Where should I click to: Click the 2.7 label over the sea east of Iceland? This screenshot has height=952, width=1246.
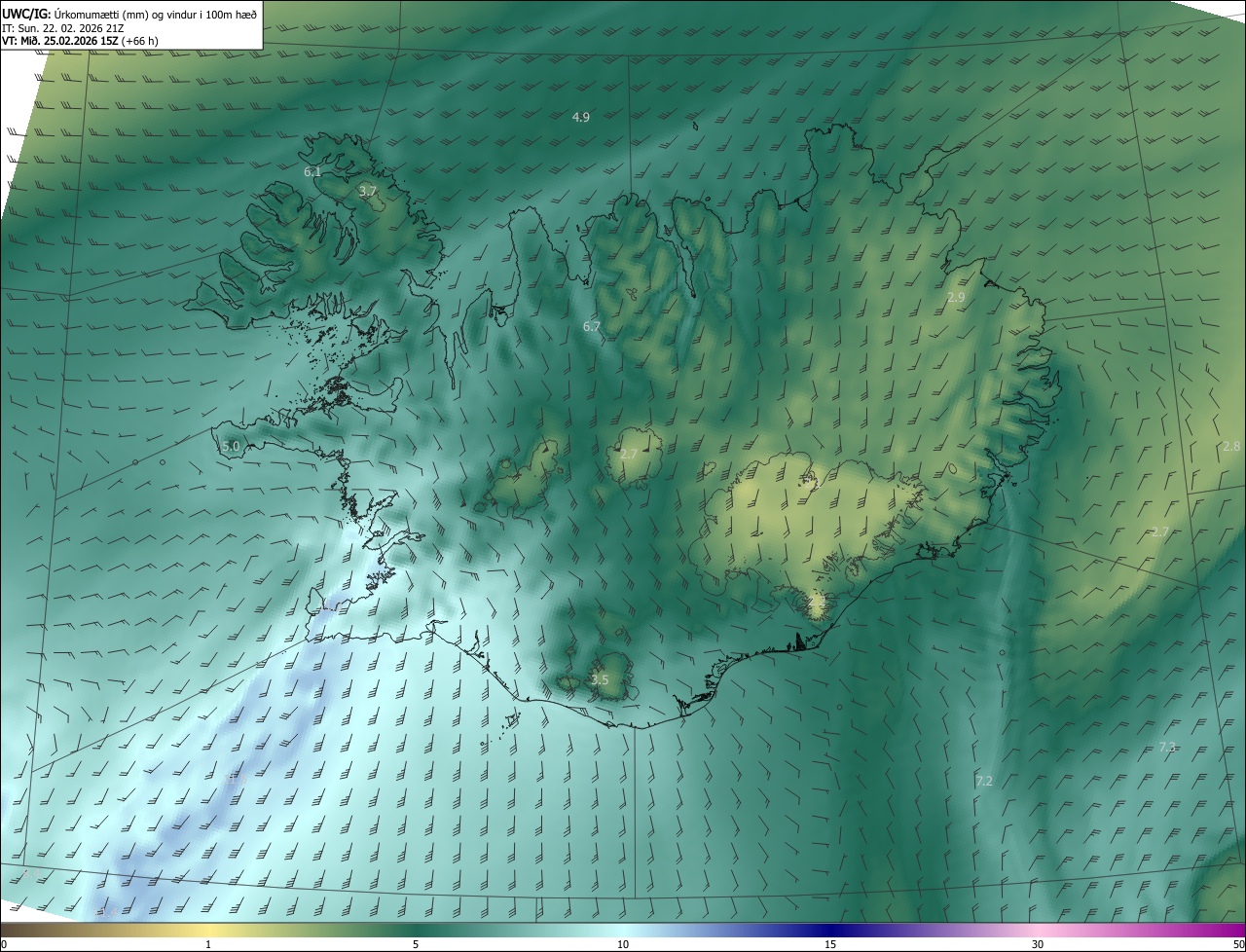pos(1159,531)
